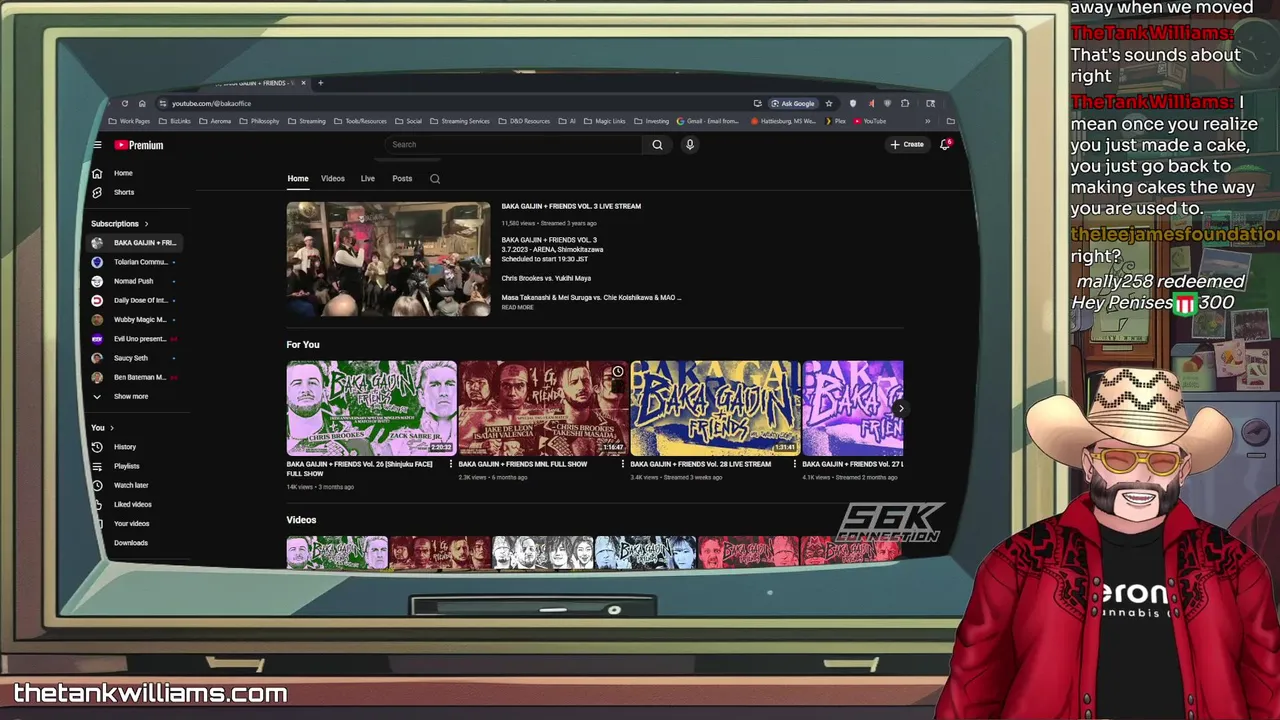Open YouTube notifications bell
The height and width of the screenshot is (720, 1280).
coord(945,145)
